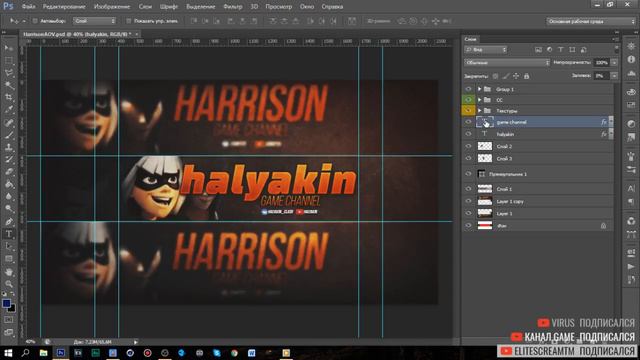Select the Path Selection tool
Screen dimensions: 640x360
(x=9, y=247)
